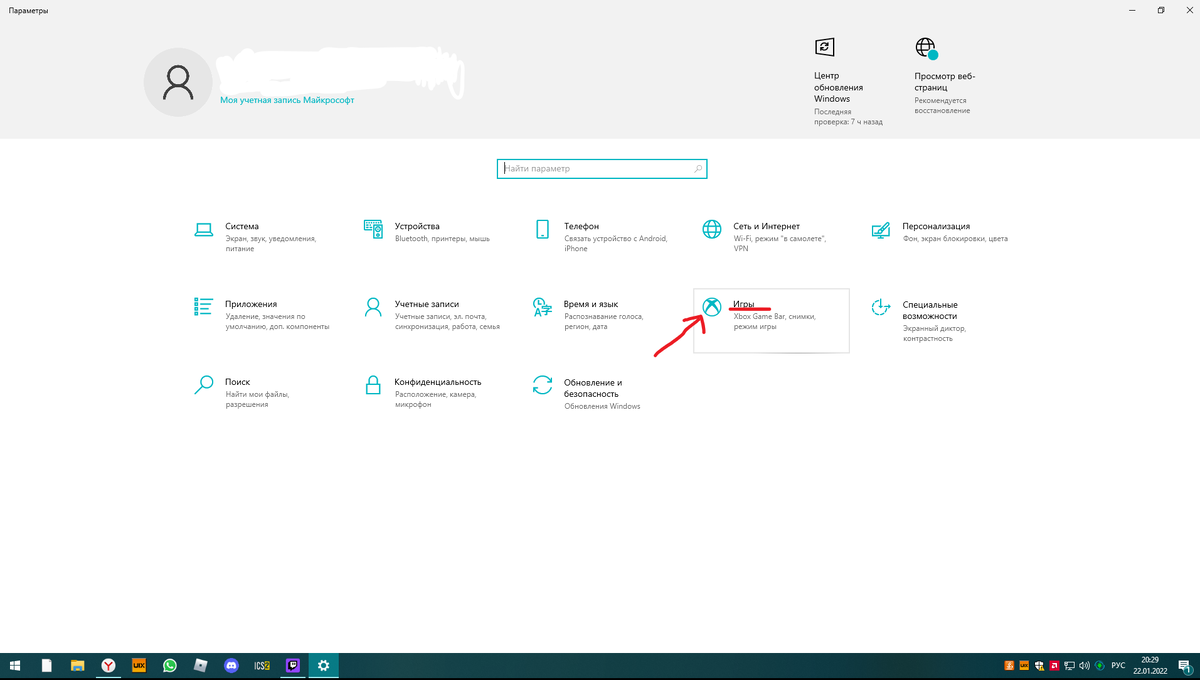Open the clock showing 20:29
The width and height of the screenshot is (1200, 680).
[1150, 666]
